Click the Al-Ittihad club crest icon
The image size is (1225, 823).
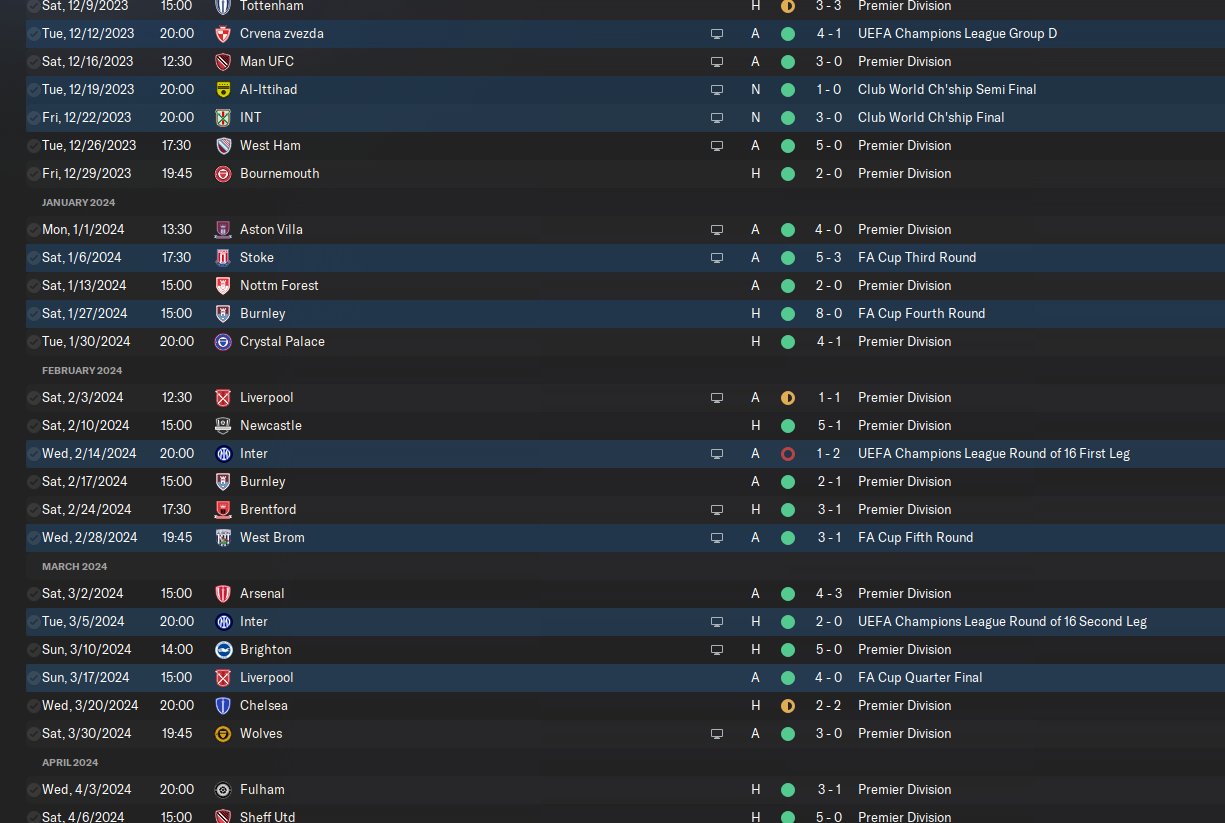pos(223,90)
